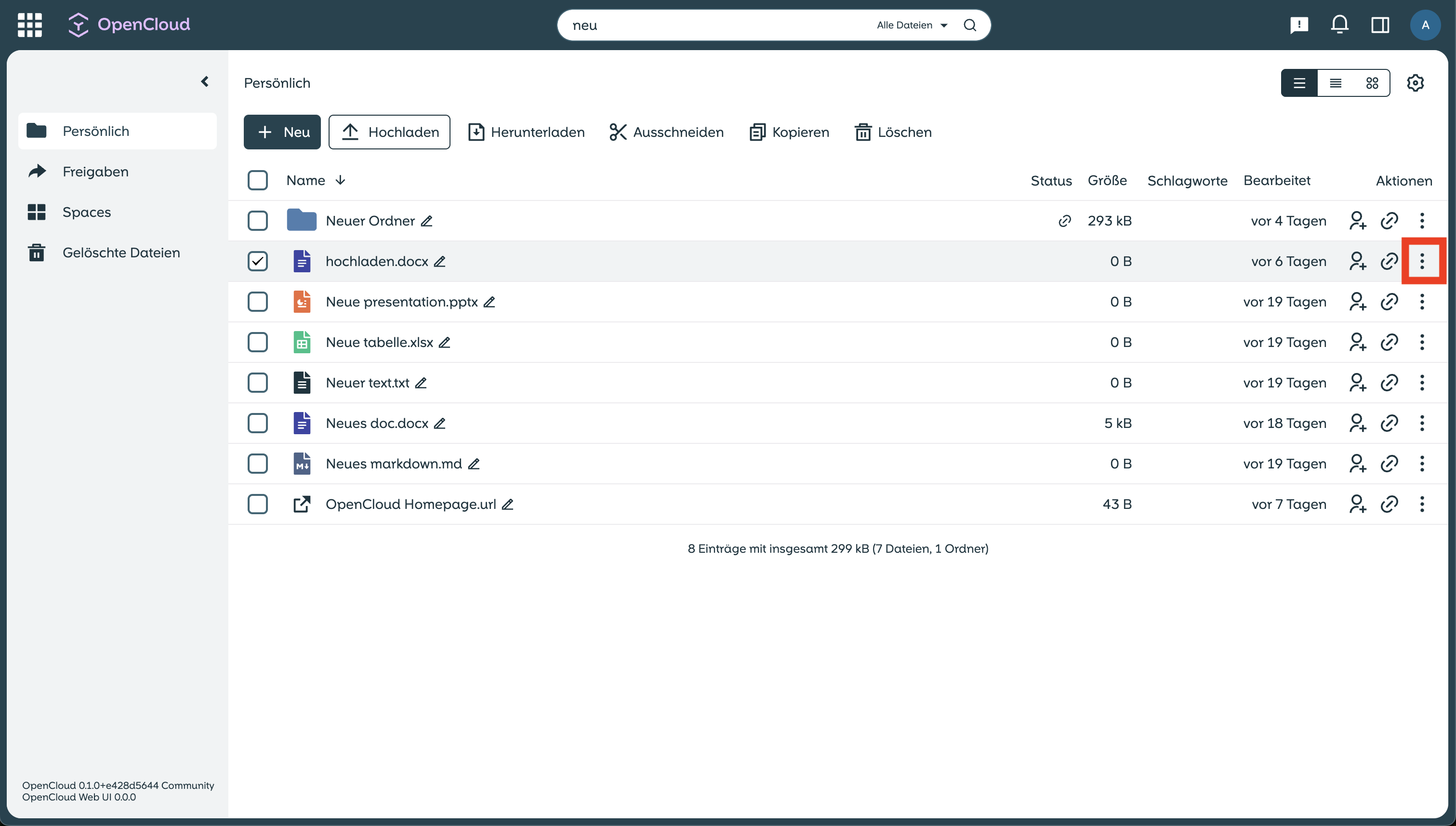Share Neues markdown.md with people icon

coord(1357,464)
